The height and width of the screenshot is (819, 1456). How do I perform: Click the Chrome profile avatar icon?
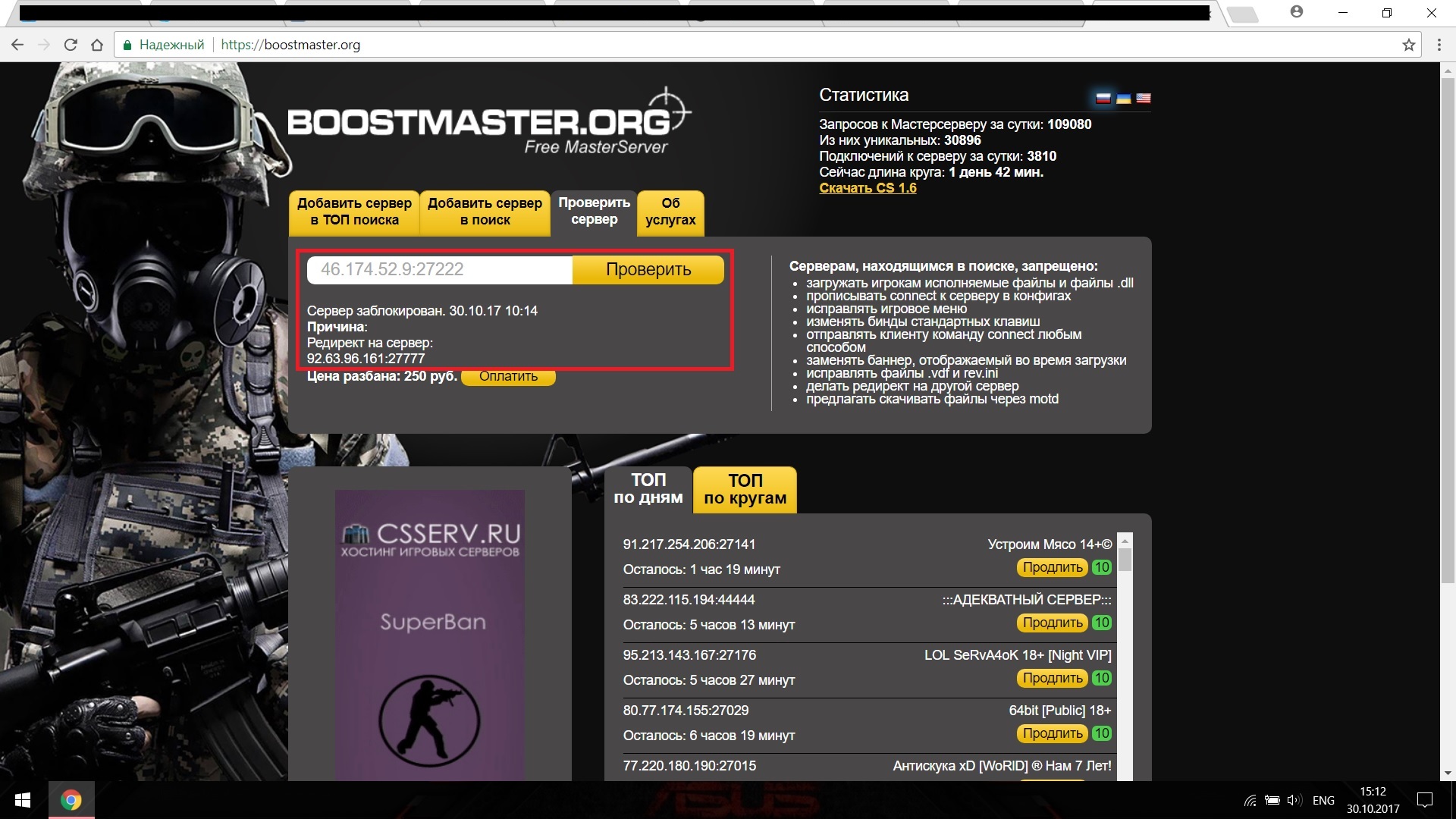[1296, 12]
